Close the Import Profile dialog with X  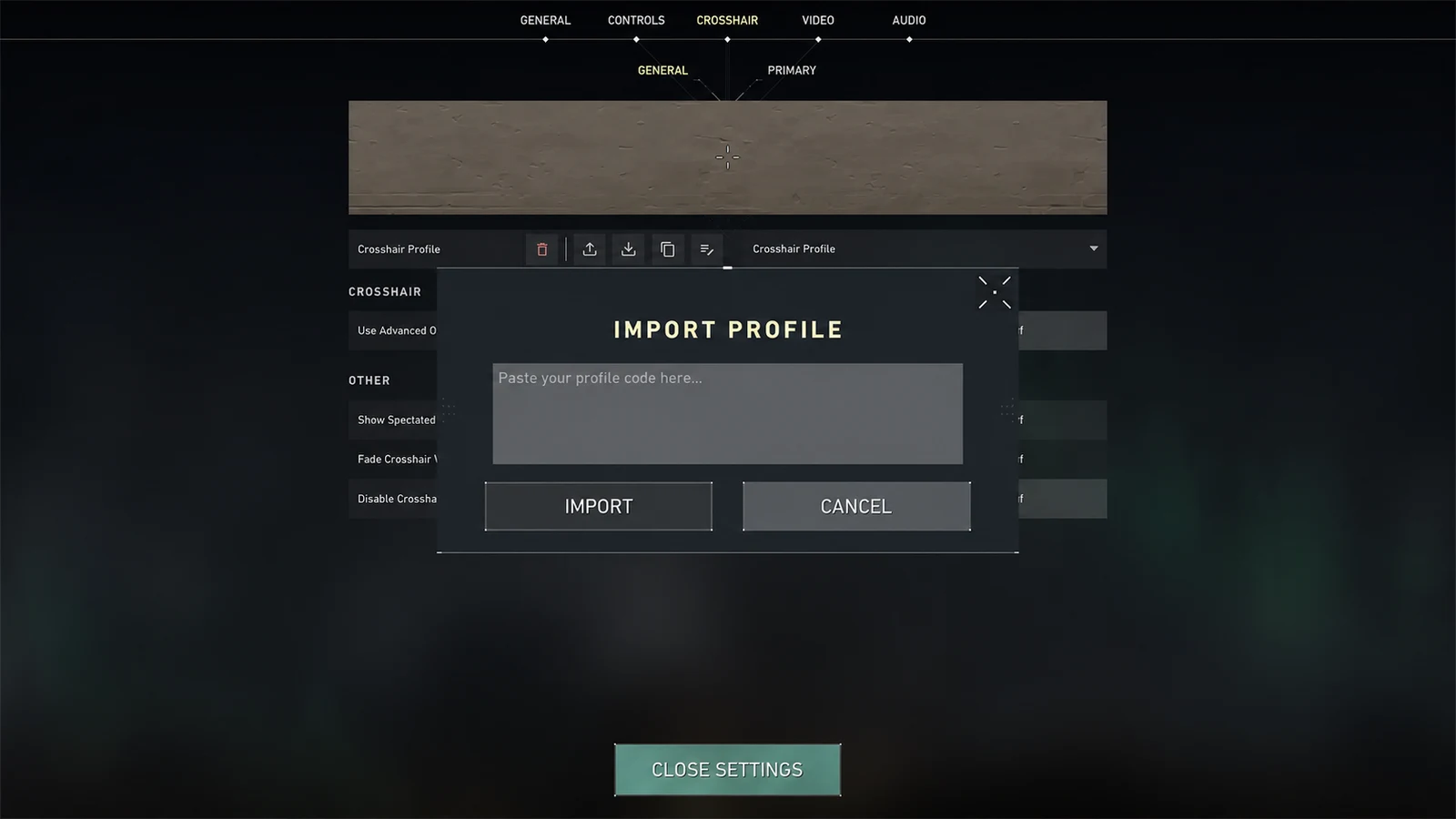[995, 292]
